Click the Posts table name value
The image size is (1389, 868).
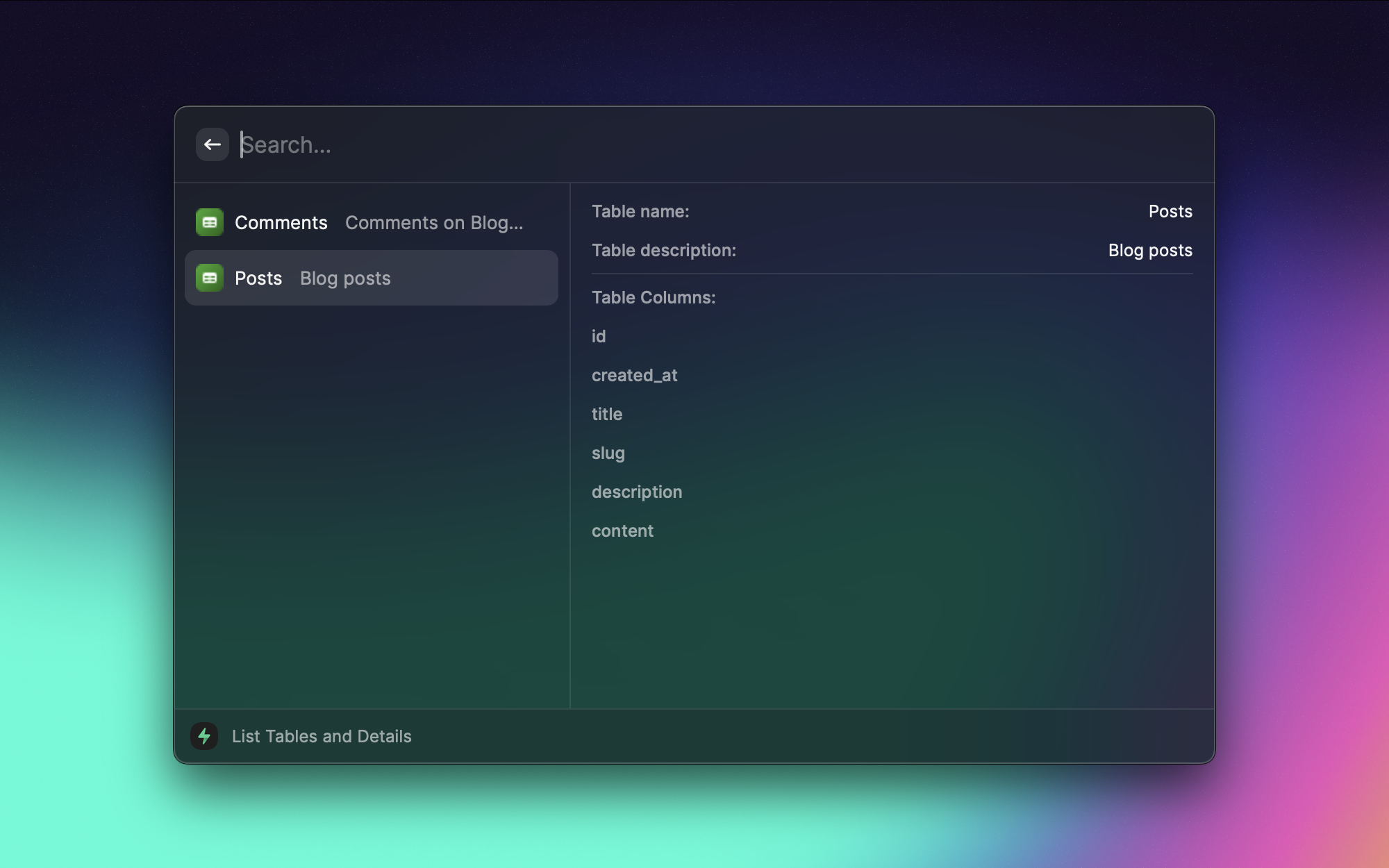tap(1170, 212)
